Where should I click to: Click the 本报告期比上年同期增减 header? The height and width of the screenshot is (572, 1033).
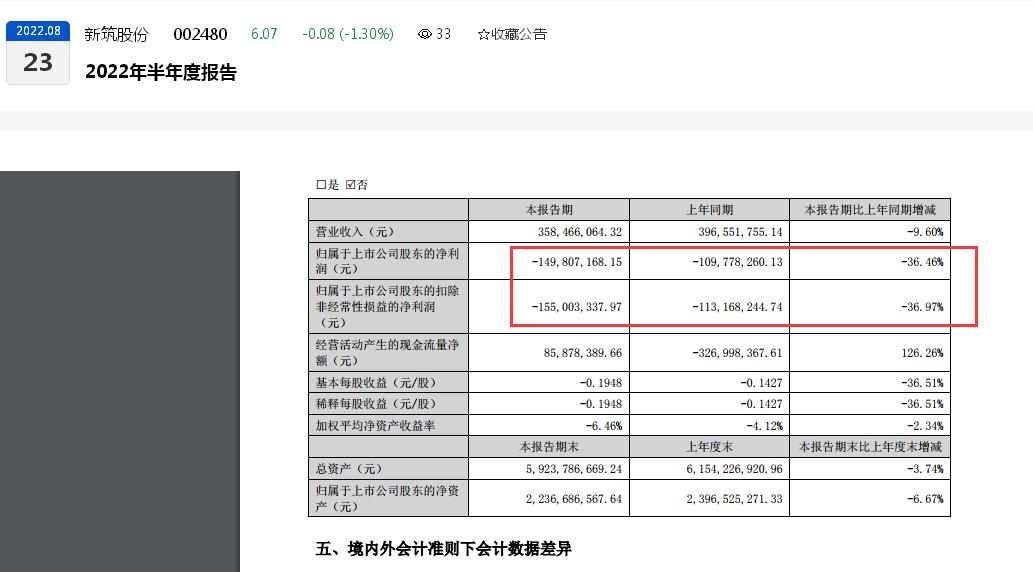(870, 210)
